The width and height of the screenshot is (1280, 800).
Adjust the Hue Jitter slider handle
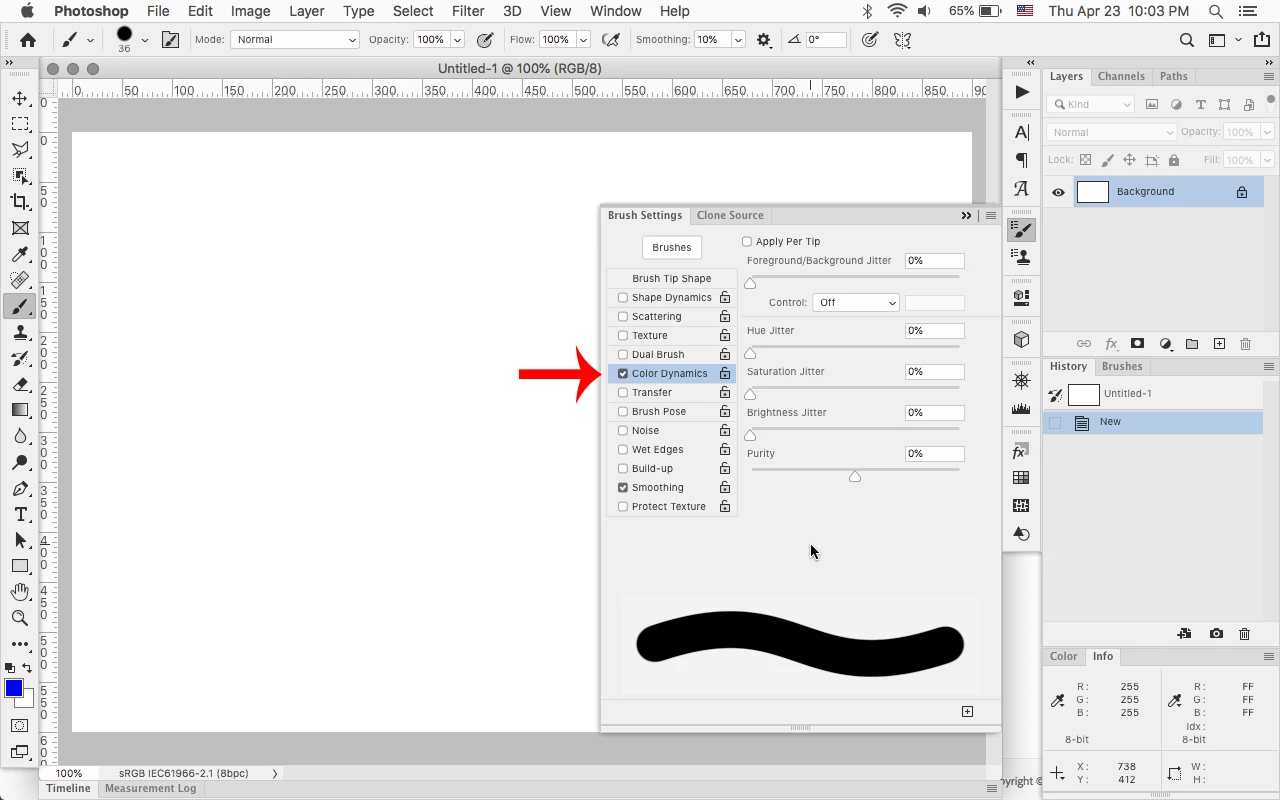(750, 353)
